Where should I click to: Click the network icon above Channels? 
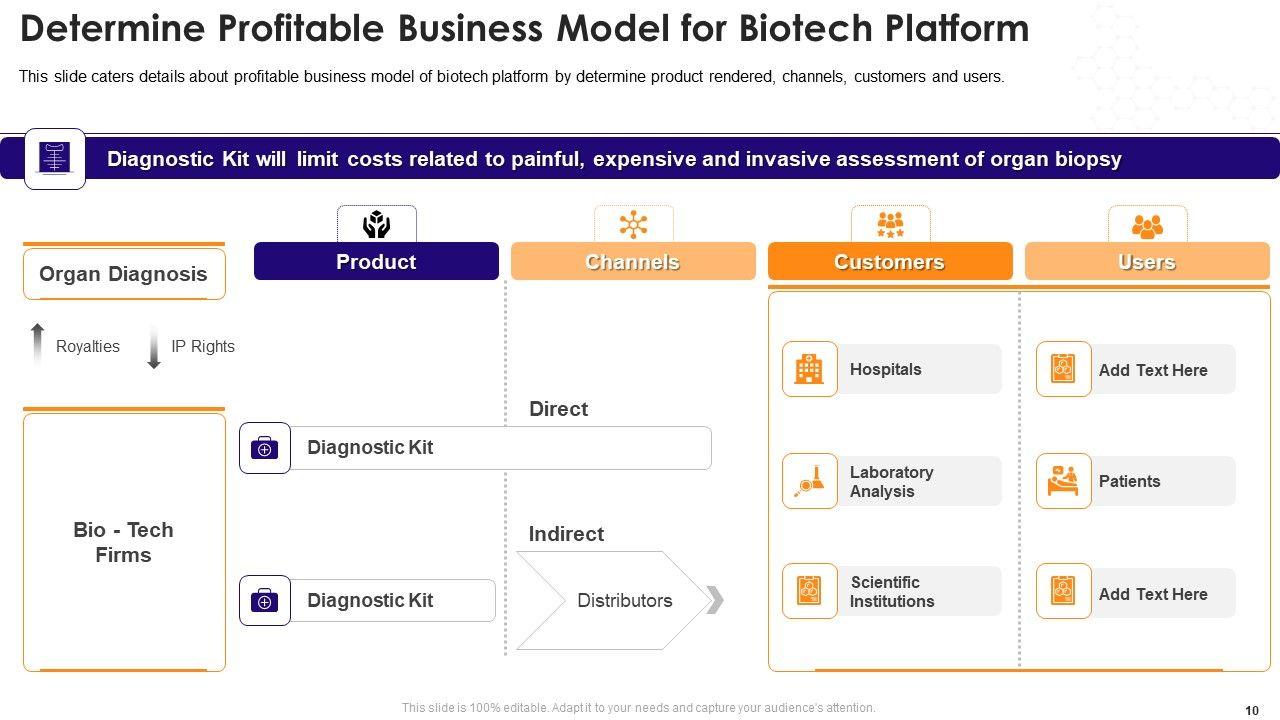coord(633,224)
